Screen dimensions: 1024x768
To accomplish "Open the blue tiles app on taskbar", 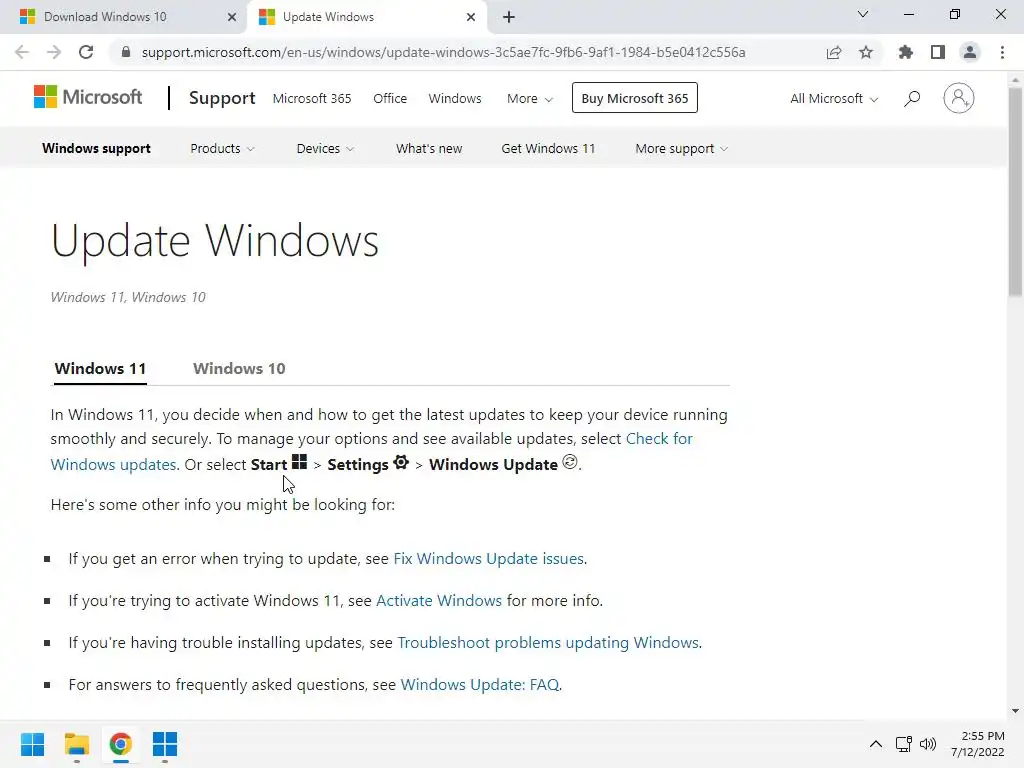I will click(x=165, y=744).
